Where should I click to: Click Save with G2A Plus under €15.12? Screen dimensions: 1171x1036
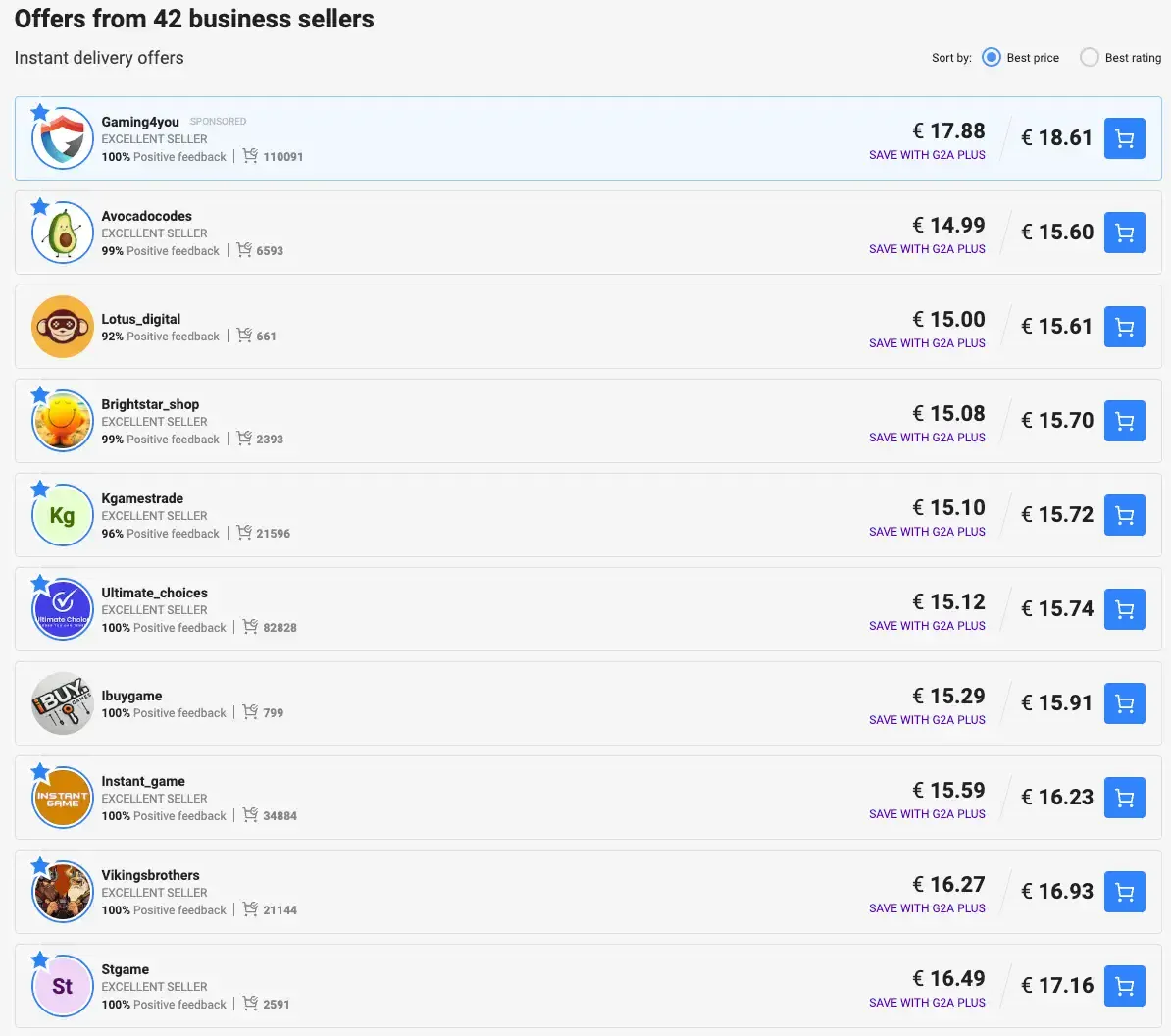coord(927,625)
